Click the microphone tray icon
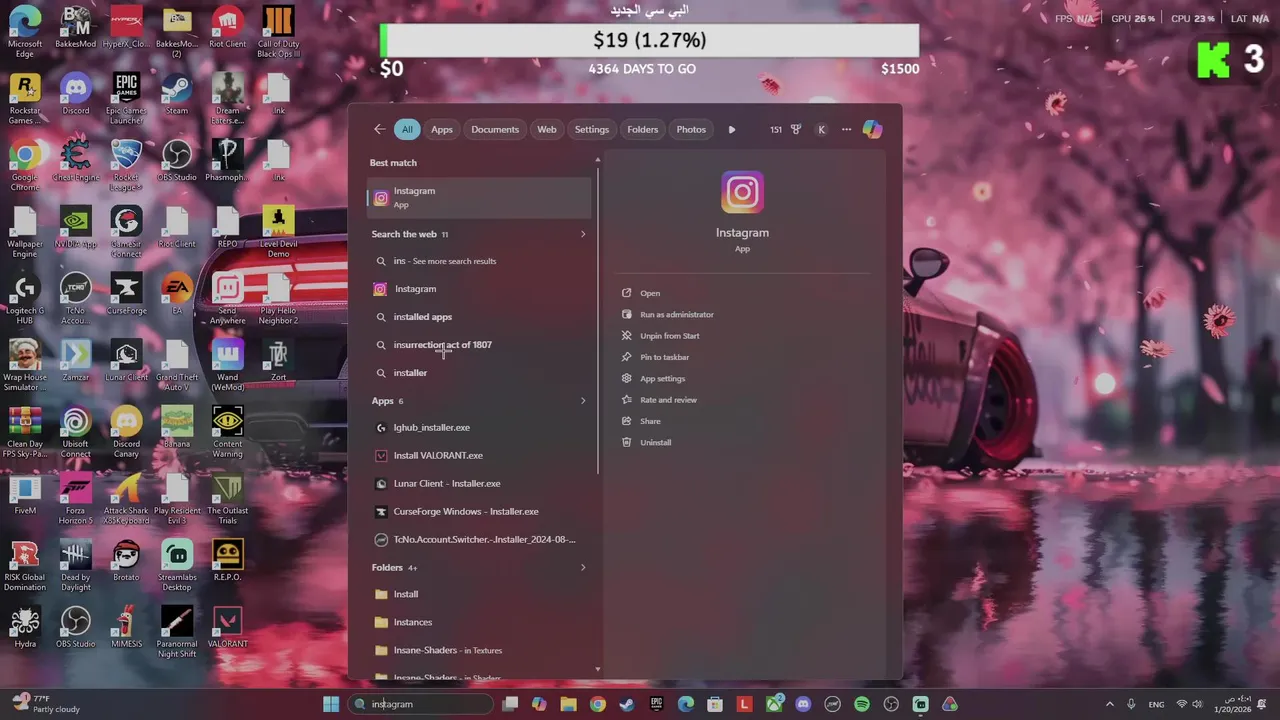Viewport: 1280px width, 720px height. point(1131,704)
